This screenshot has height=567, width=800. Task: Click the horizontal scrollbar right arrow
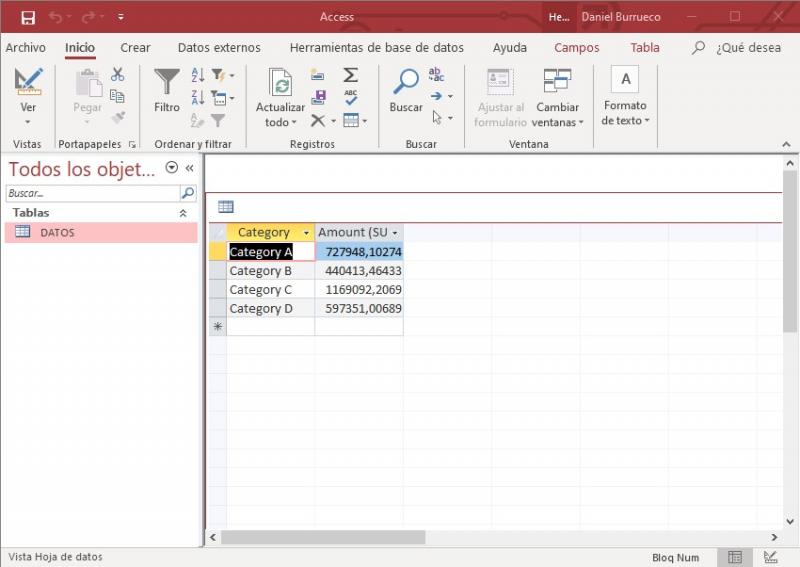pos(774,537)
